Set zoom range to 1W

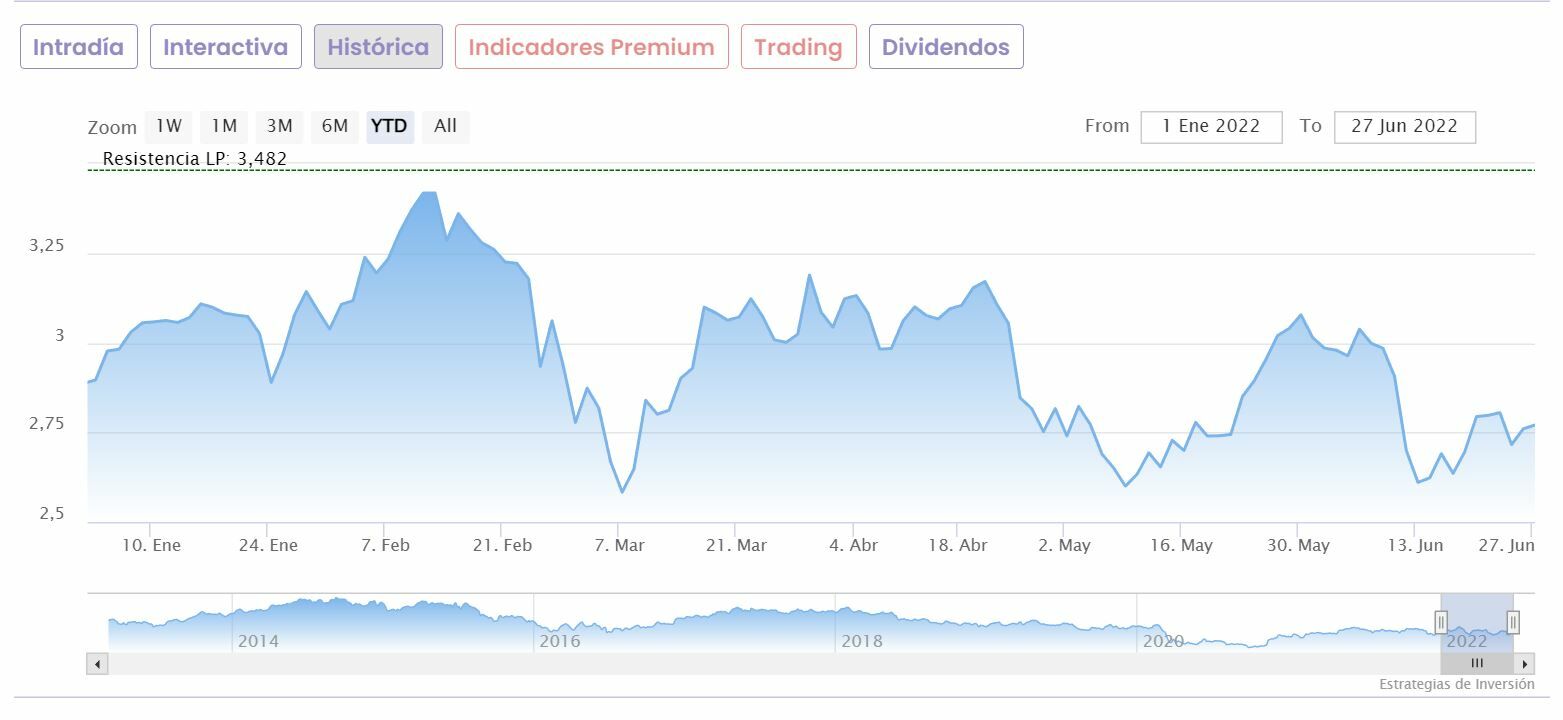pos(168,126)
